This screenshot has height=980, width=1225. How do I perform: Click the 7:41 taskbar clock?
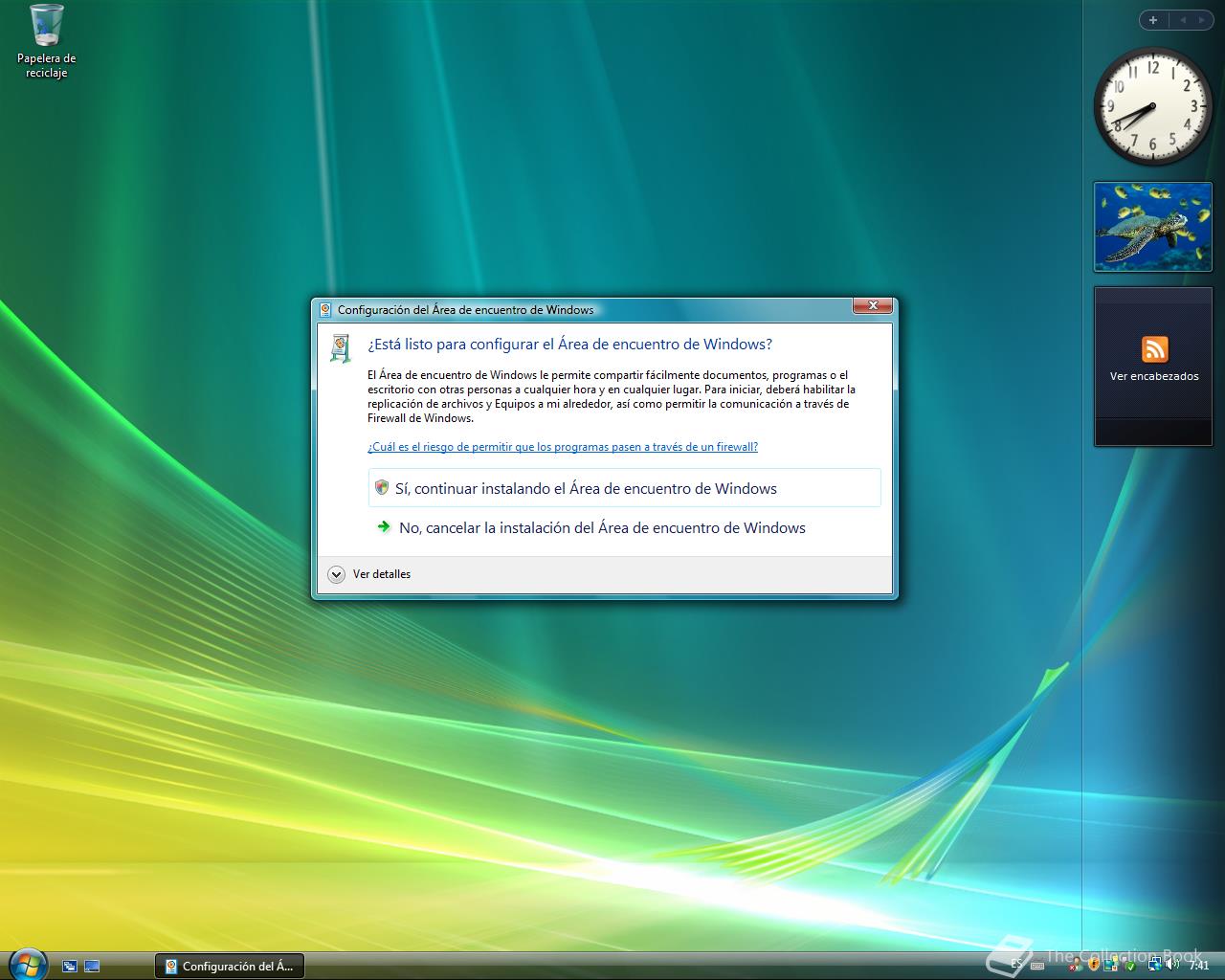(1199, 966)
